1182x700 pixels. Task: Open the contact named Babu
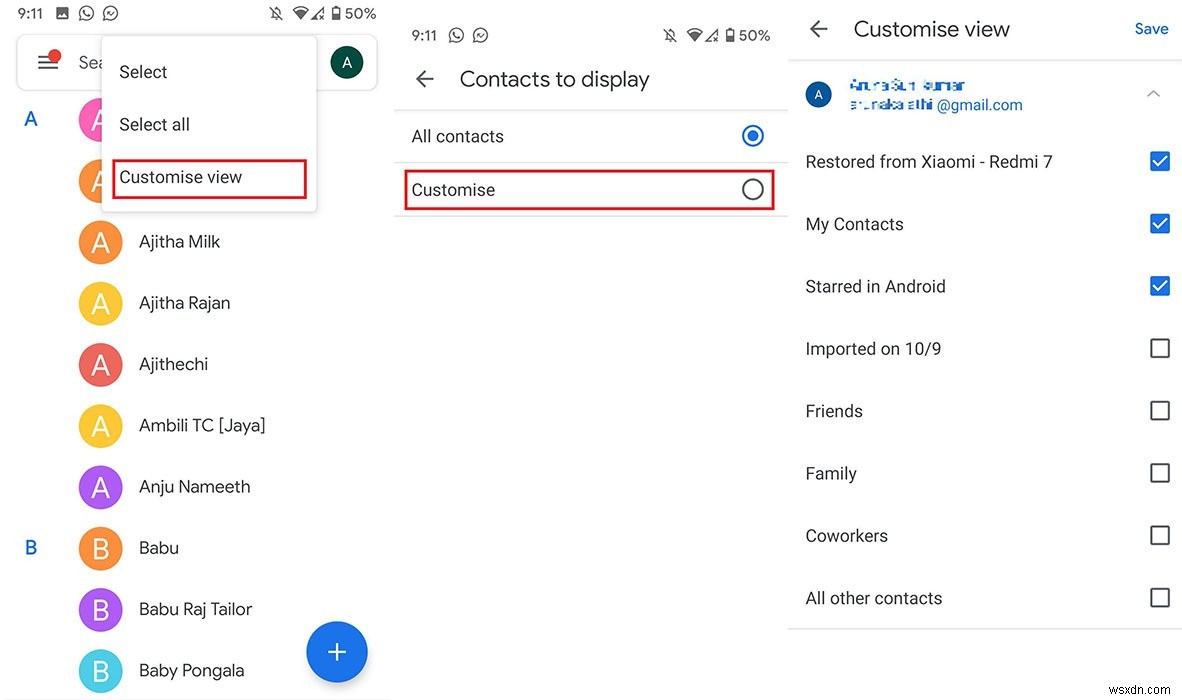tap(158, 547)
